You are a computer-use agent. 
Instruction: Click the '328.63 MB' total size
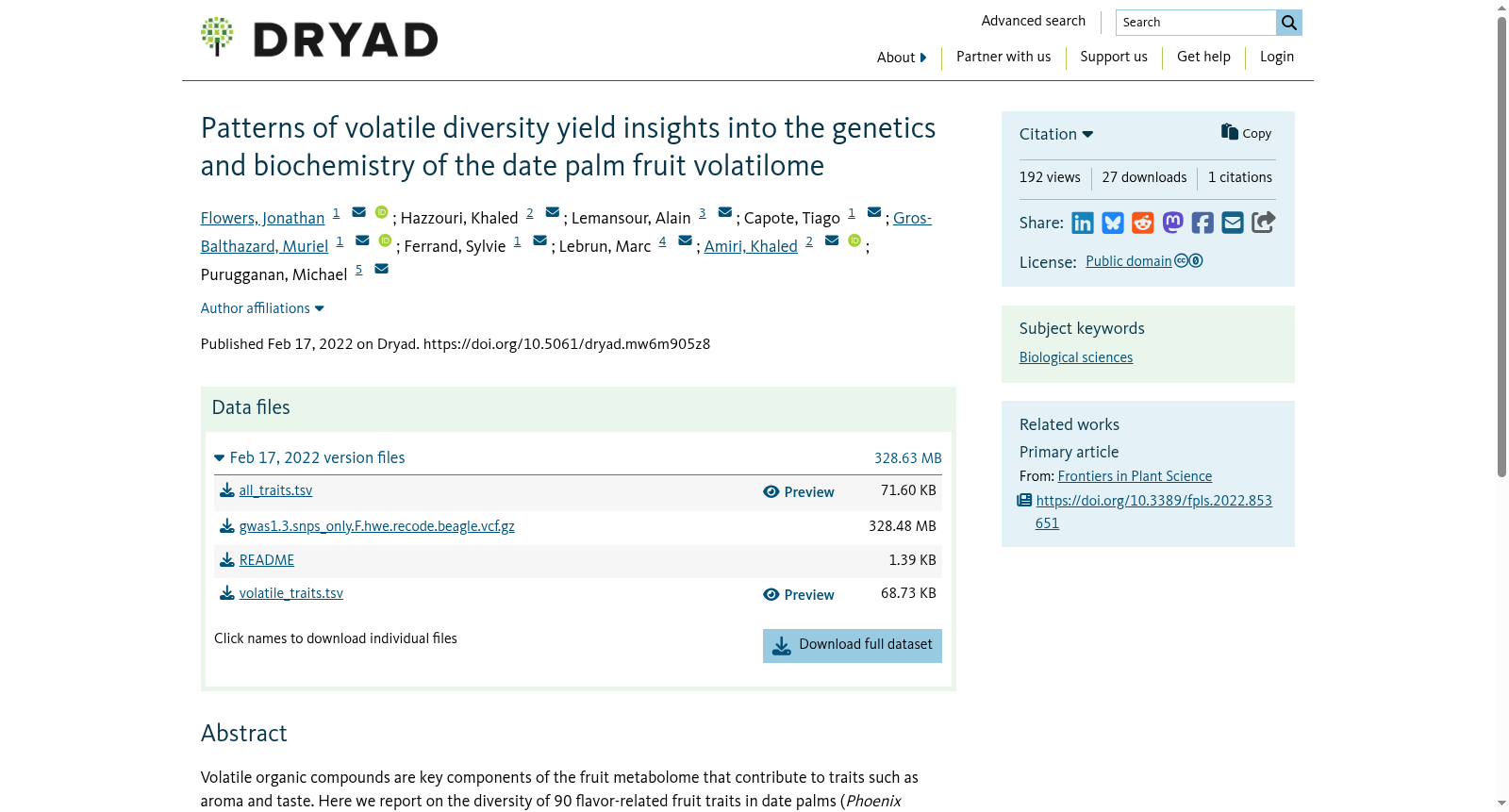click(908, 458)
